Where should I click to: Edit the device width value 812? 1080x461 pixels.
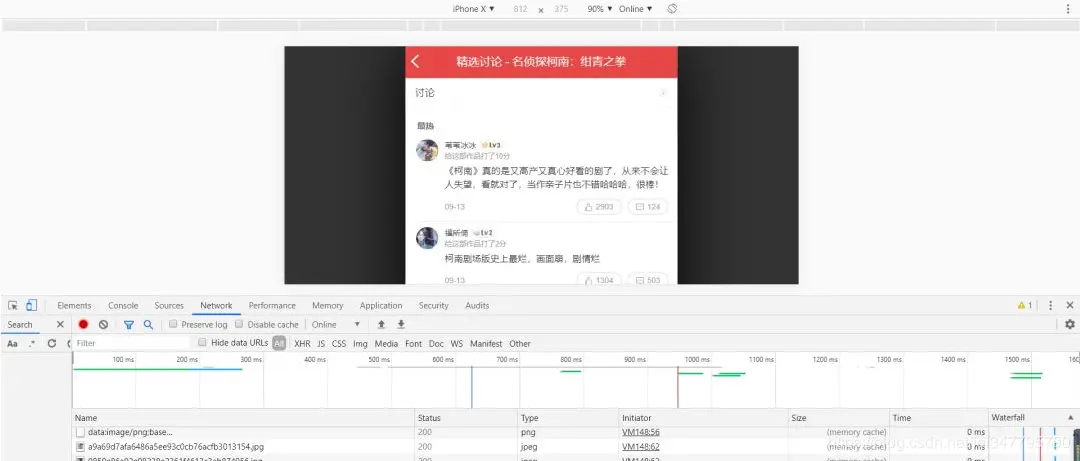520,9
